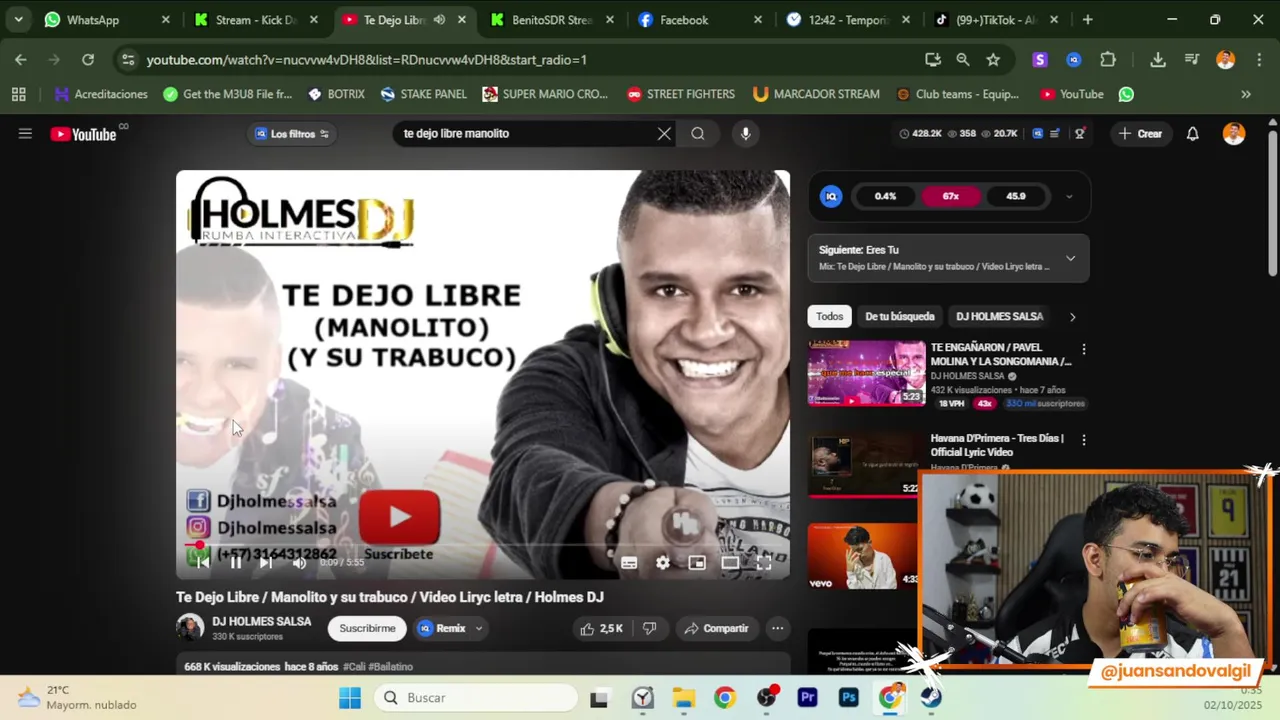
Task: Start voice search with the microphone
Action: (745, 134)
